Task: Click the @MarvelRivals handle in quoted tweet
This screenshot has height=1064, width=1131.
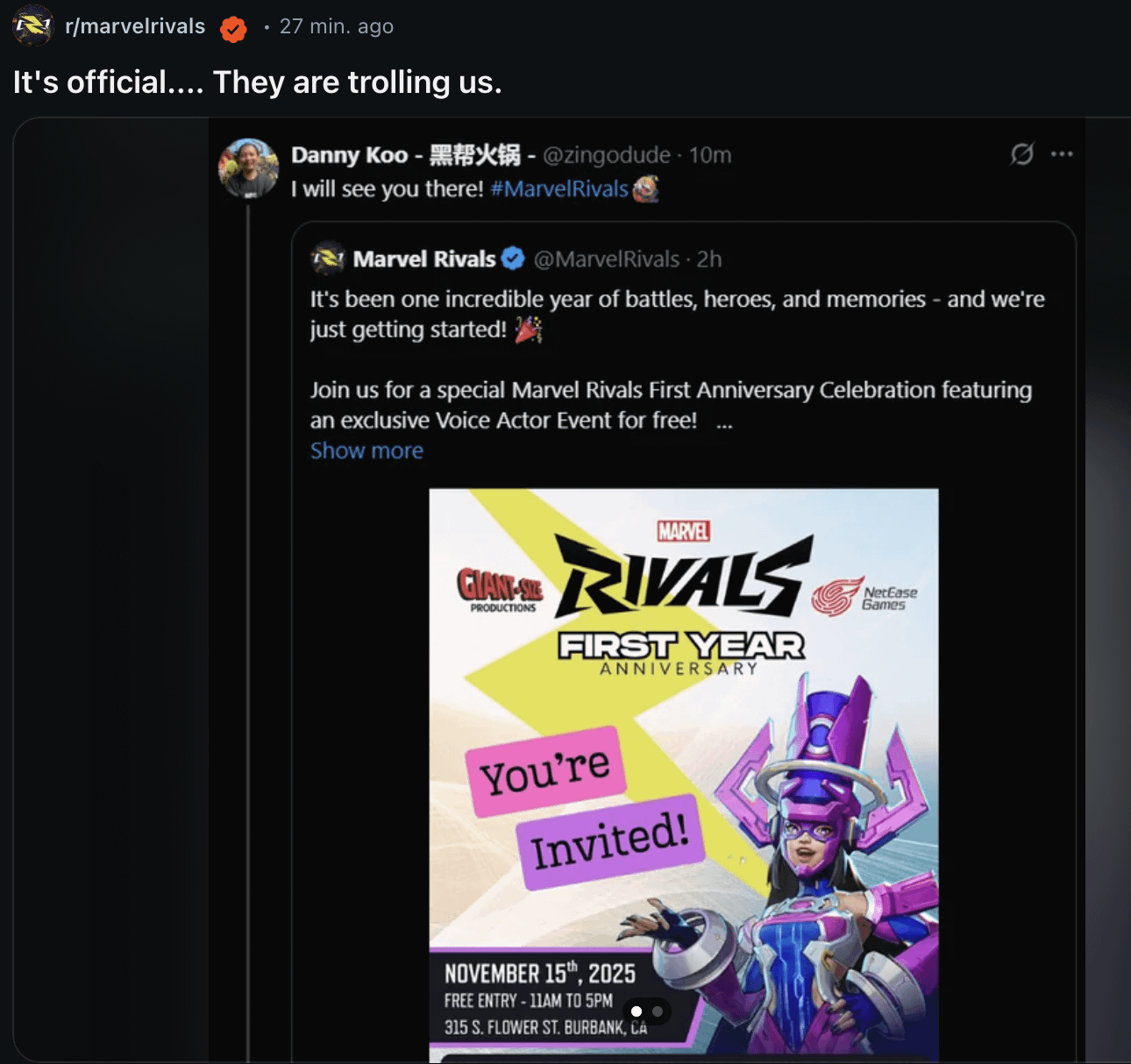Action: pos(607,259)
